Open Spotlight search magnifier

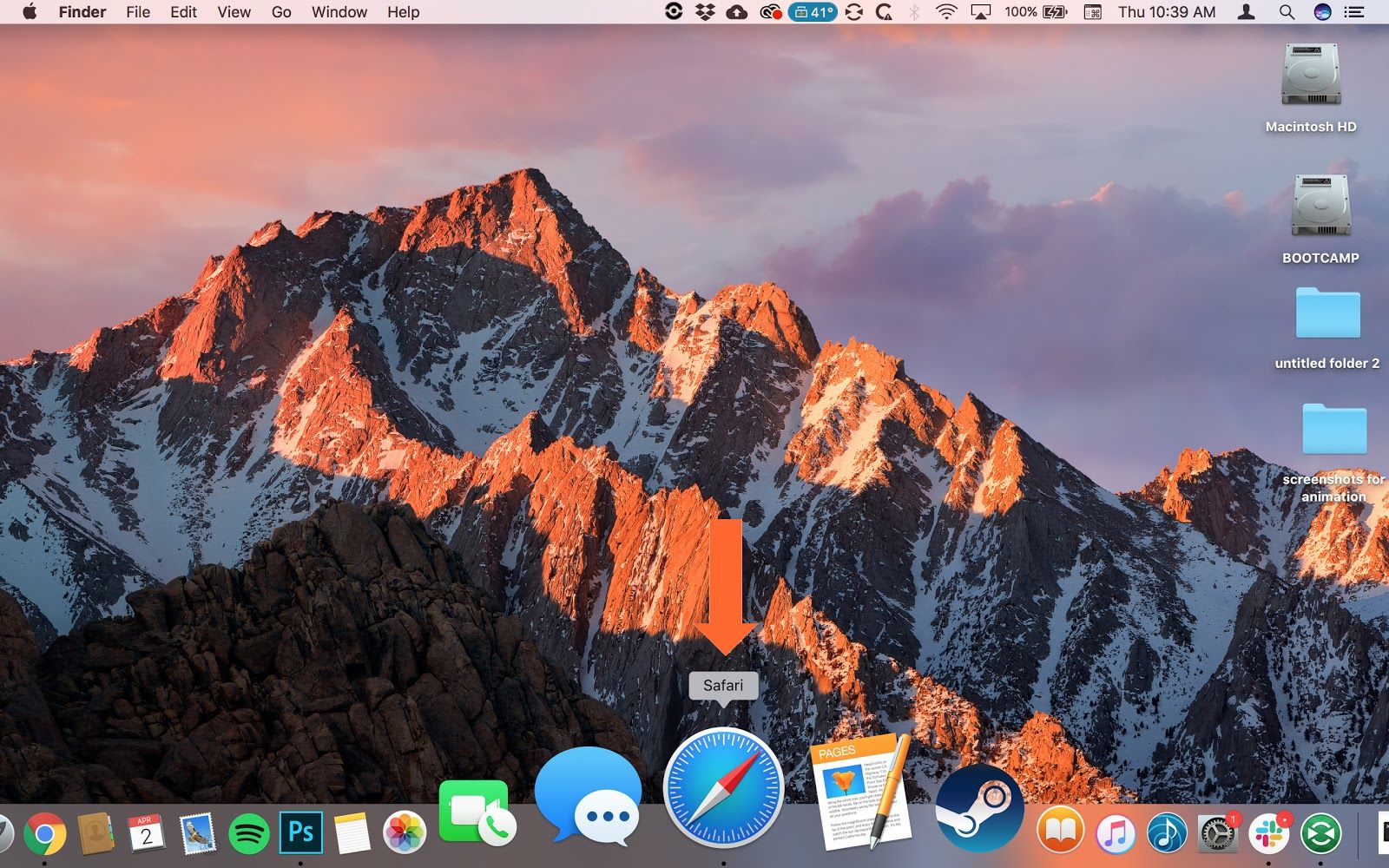[1287, 12]
